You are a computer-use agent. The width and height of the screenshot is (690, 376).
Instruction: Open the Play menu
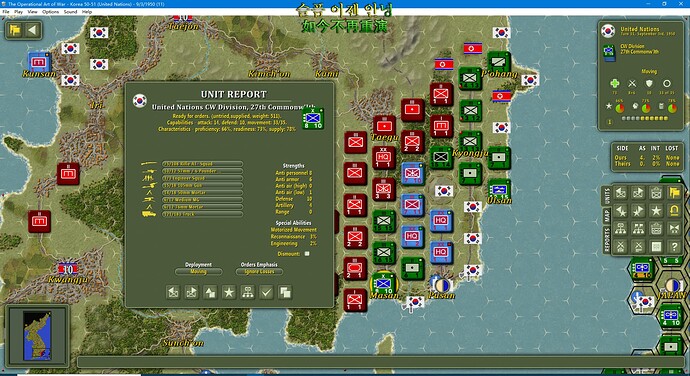point(18,12)
